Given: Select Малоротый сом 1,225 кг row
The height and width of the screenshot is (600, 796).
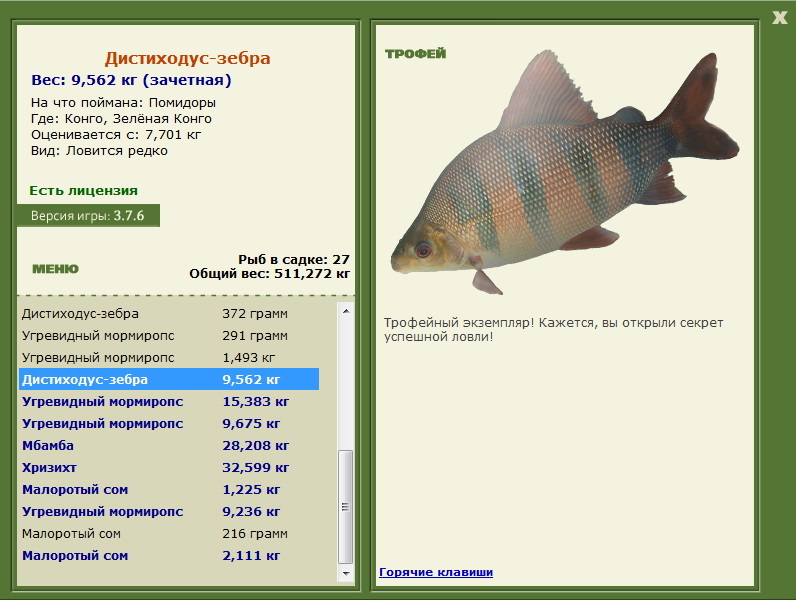Looking at the screenshot, I should [x=170, y=489].
